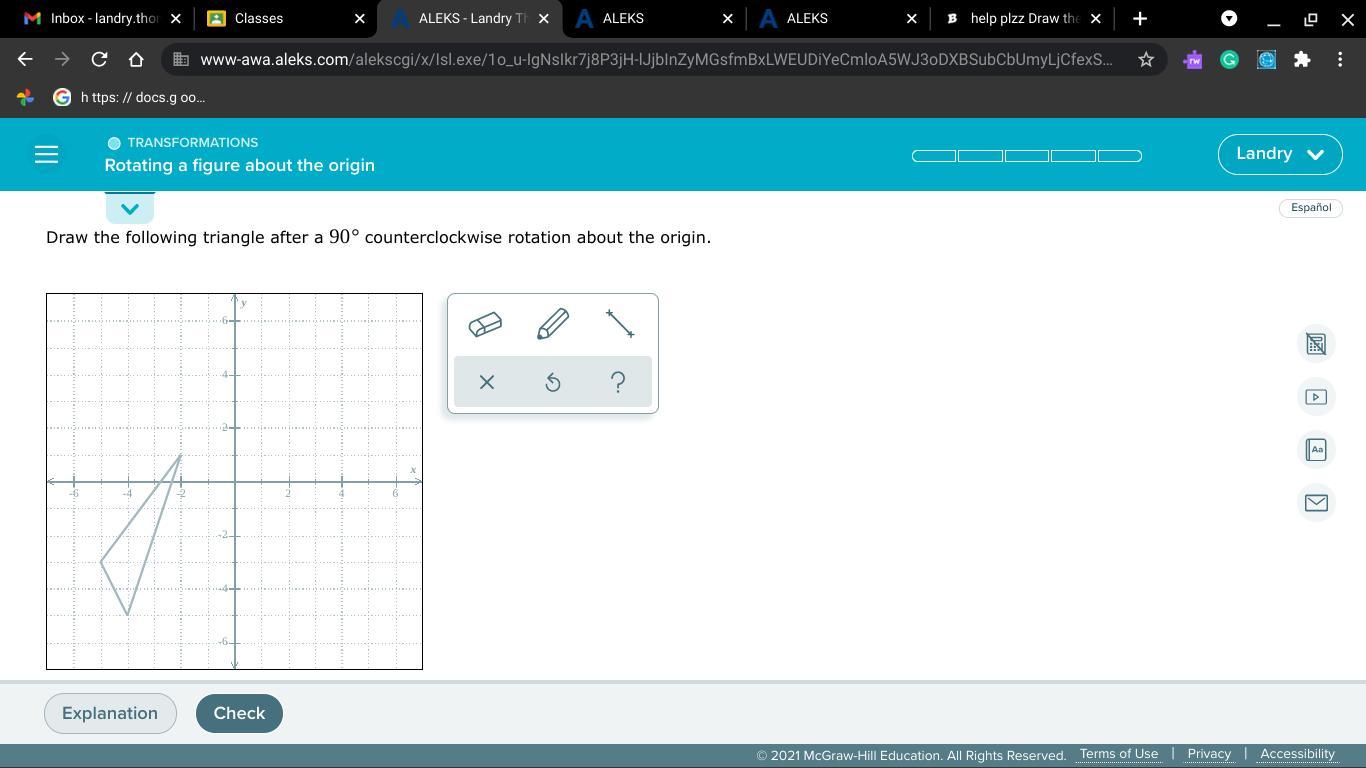Expand the Landry account dropdown
1366x768 pixels.
[1280, 154]
